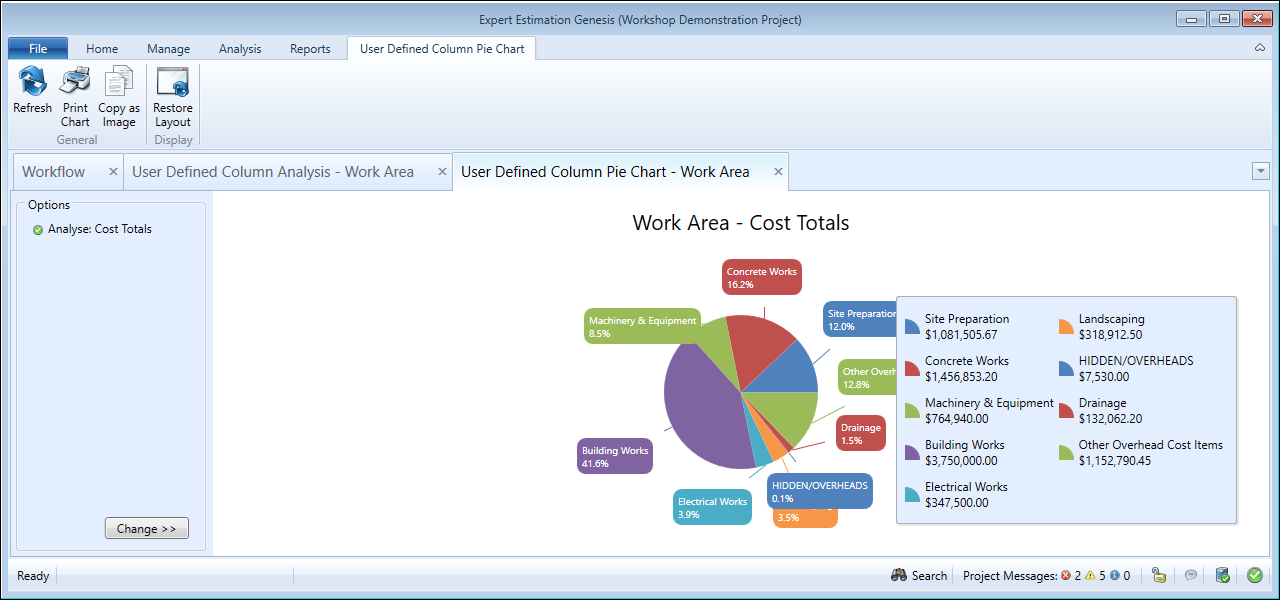Select the Analyse: Cost Totals option
This screenshot has height=600, width=1280.
click(99, 229)
